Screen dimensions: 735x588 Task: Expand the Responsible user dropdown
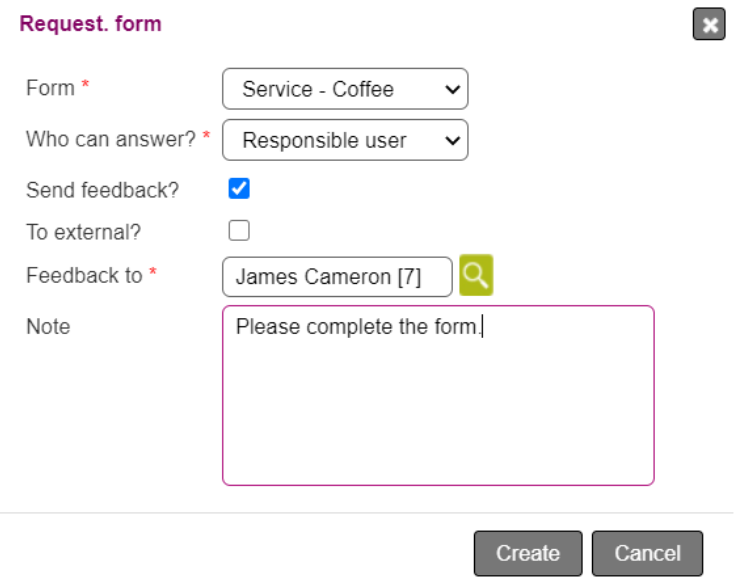tap(345, 140)
